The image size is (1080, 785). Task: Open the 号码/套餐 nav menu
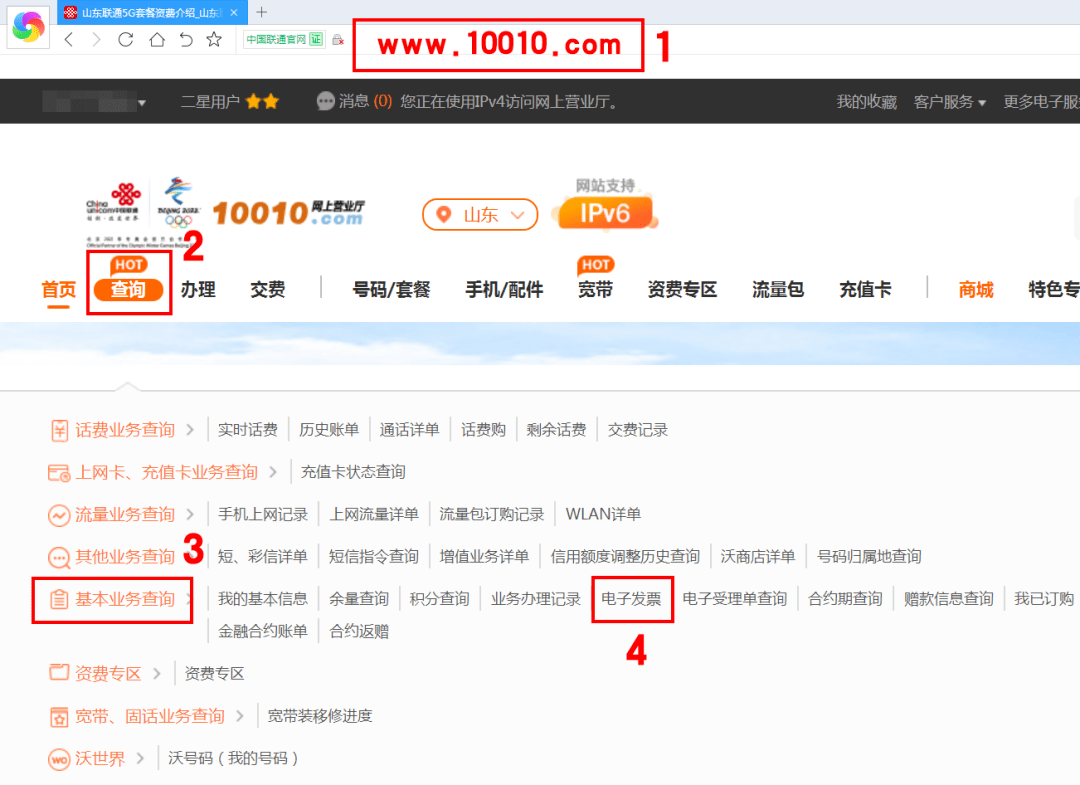pyautogui.click(x=391, y=289)
